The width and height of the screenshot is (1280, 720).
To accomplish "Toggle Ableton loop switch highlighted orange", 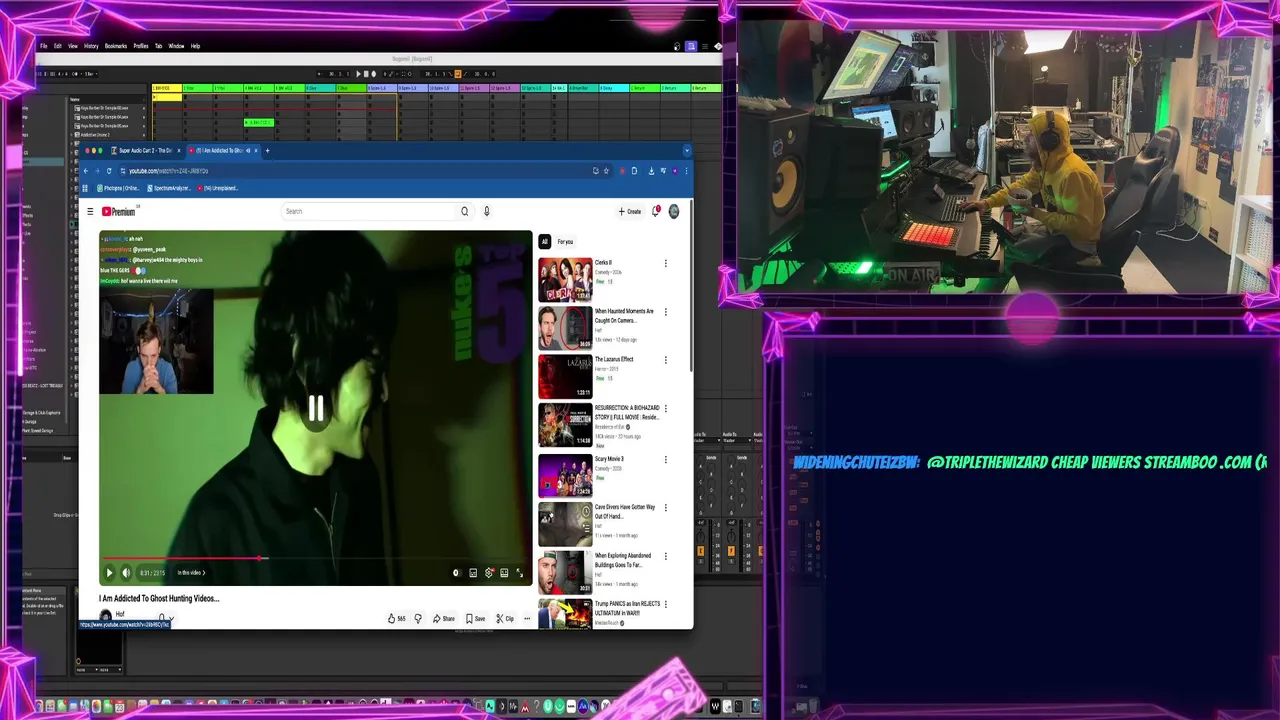I will click(x=458, y=73).
